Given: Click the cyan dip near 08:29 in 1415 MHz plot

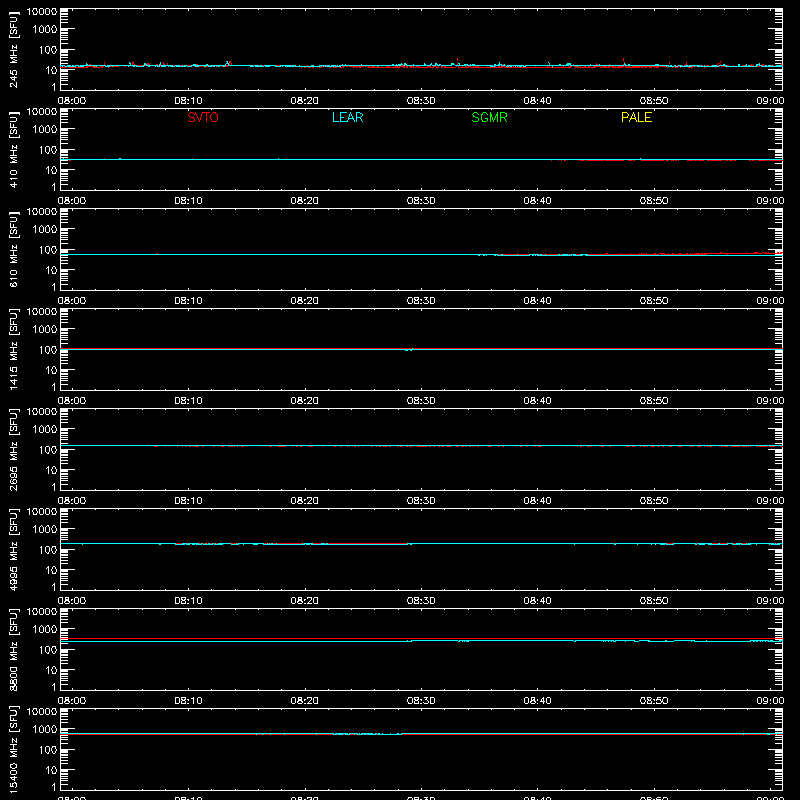Looking at the screenshot, I should tap(409, 350).
